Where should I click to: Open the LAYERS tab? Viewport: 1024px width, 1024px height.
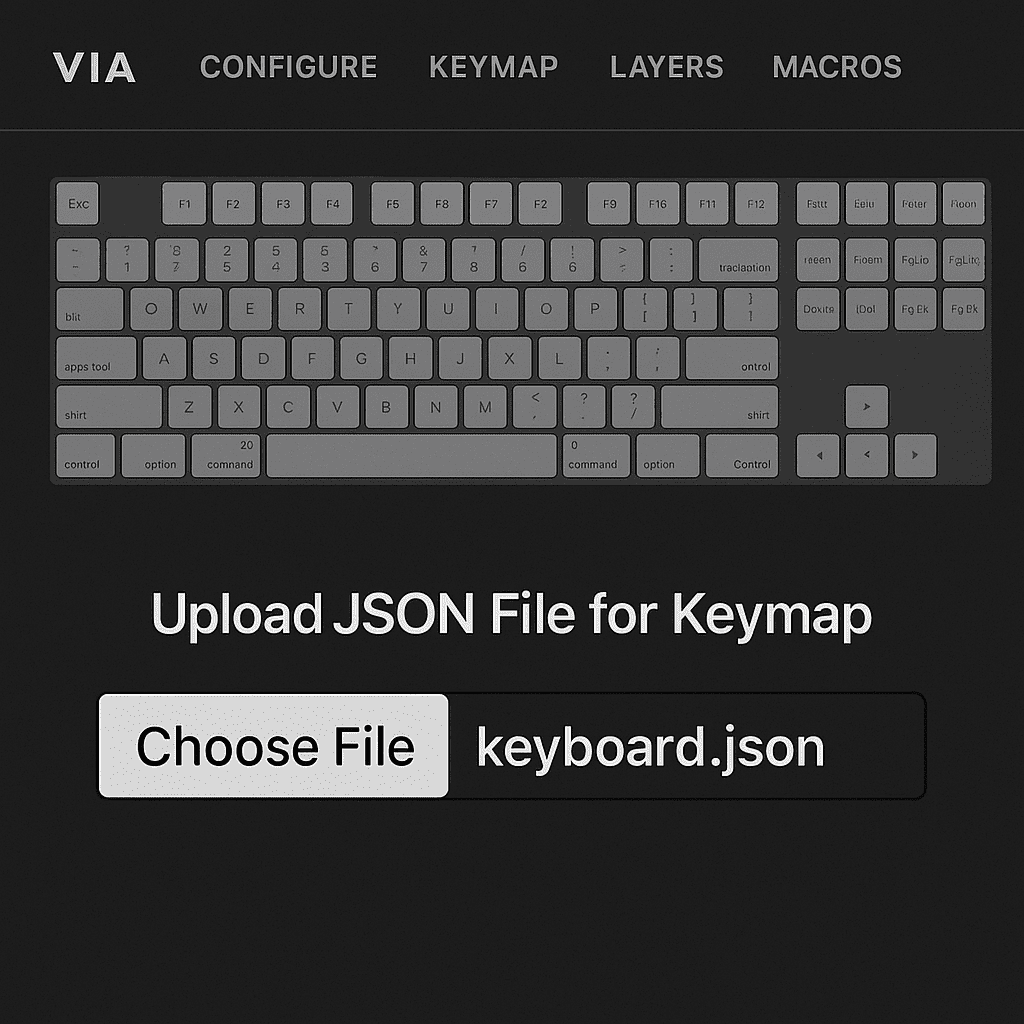667,67
